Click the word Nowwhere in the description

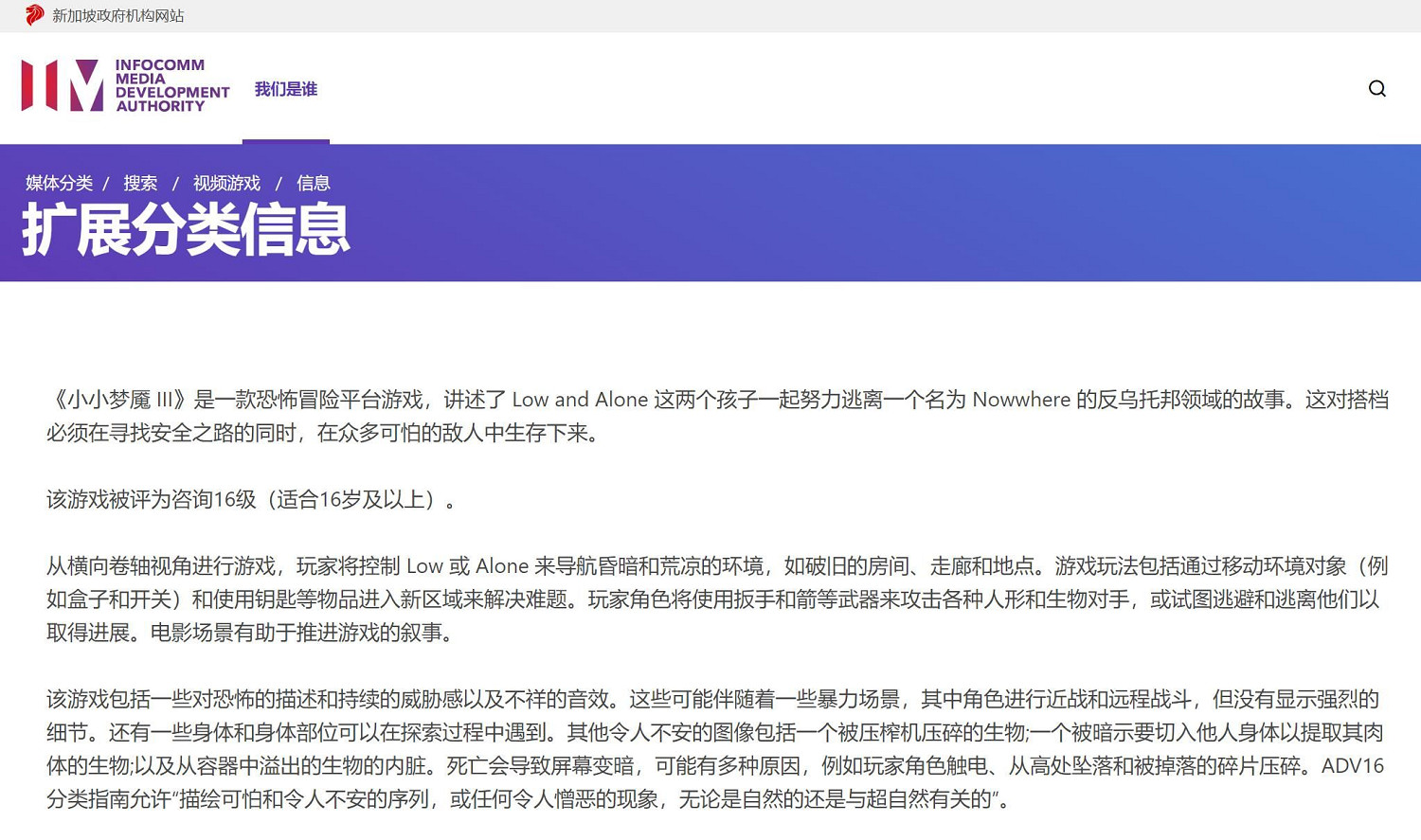click(1020, 400)
